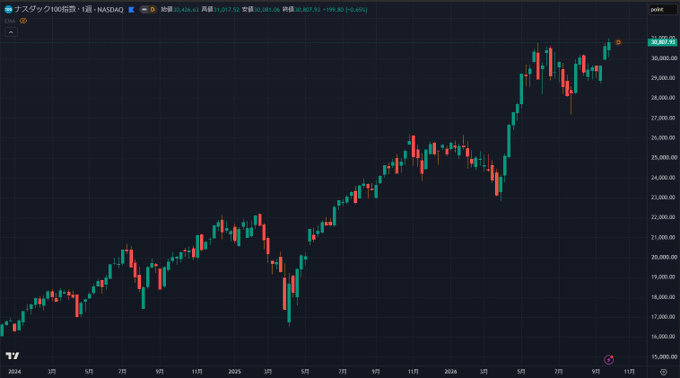680x378 pixels.
Task: Click the blue flag icon beside NASDAQ
Action: (131, 10)
